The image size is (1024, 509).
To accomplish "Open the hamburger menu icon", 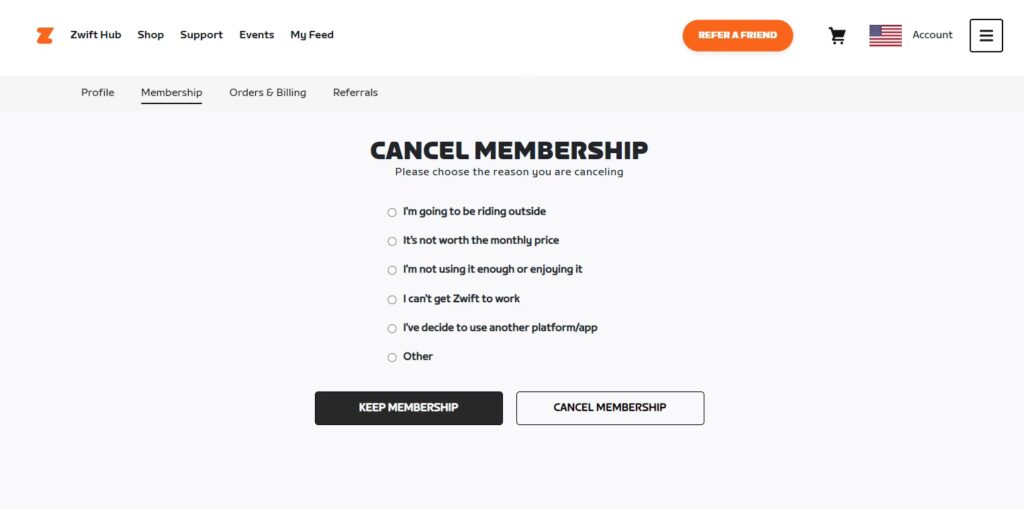I will tap(985, 36).
